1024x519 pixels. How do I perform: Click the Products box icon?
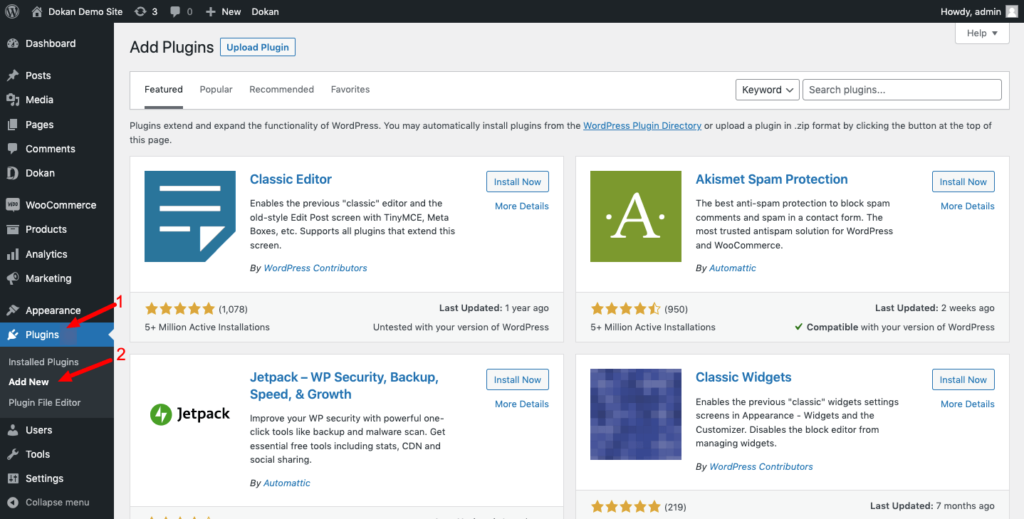coord(12,229)
